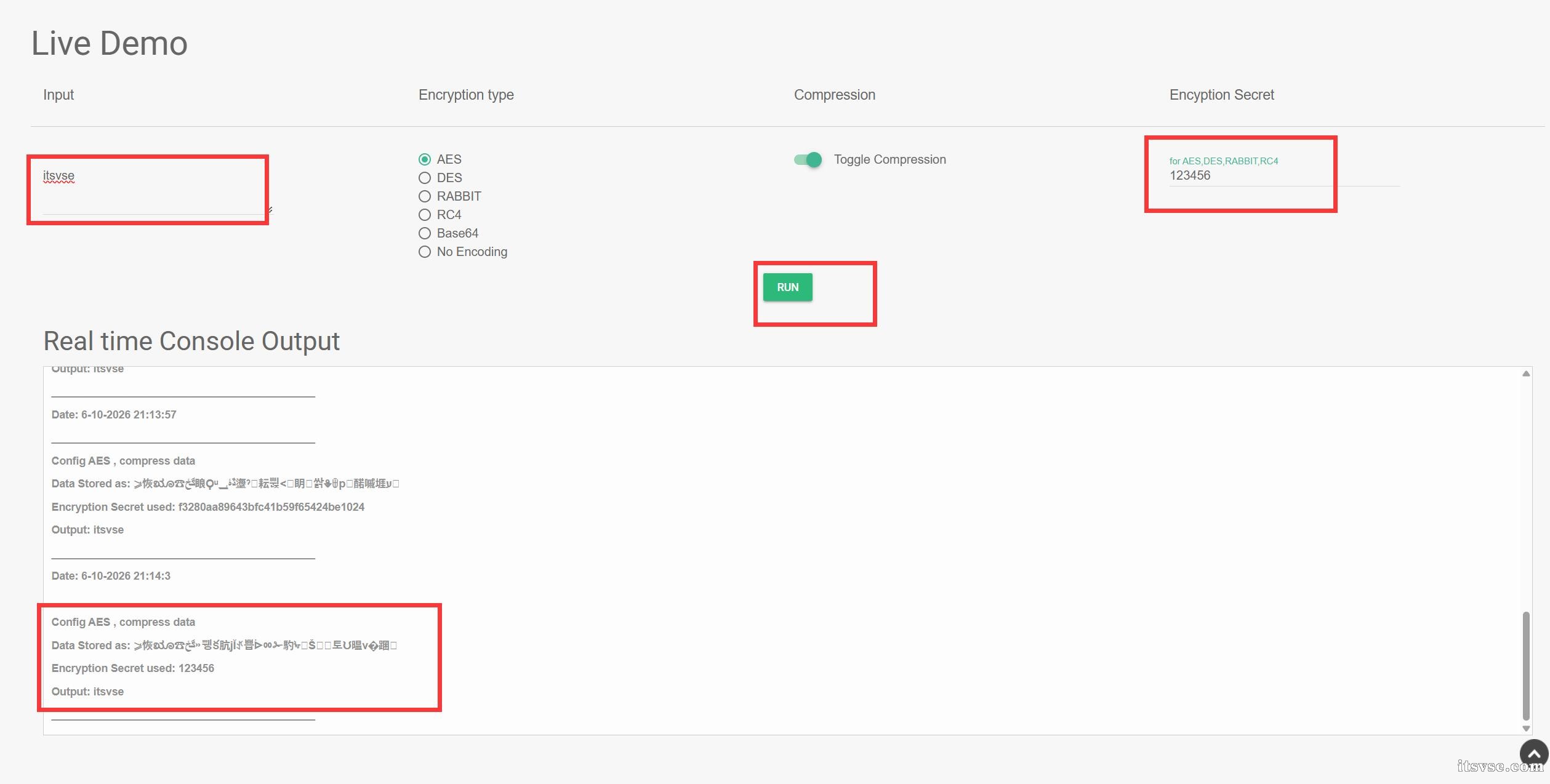Image resolution: width=1550 pixels, height=784 pixels.
Task: Click the 'Date: 6-10-2026 21:13:57' line
Action: click(114, 415)
